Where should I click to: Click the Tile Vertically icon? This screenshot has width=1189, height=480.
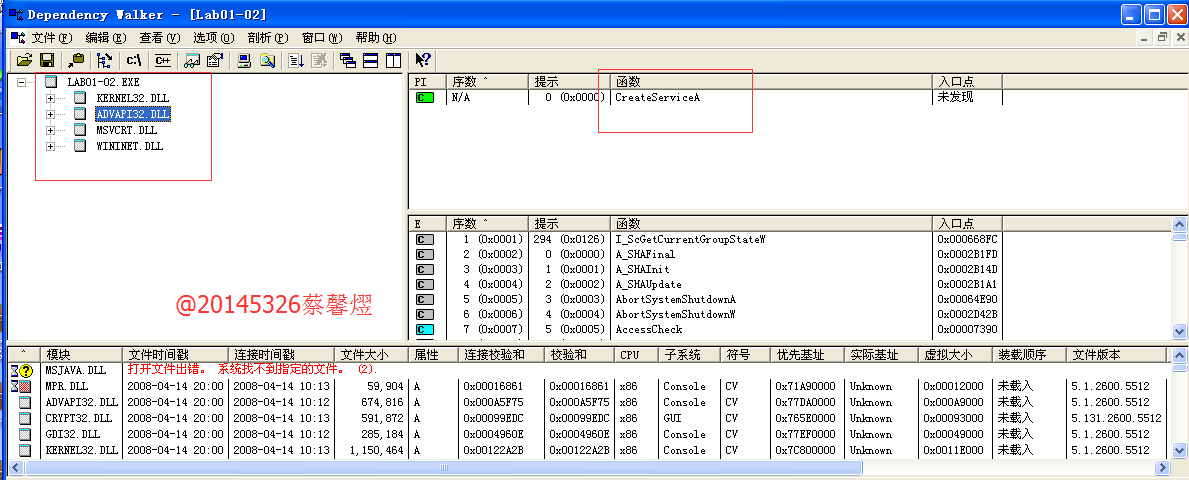(393, 60)
